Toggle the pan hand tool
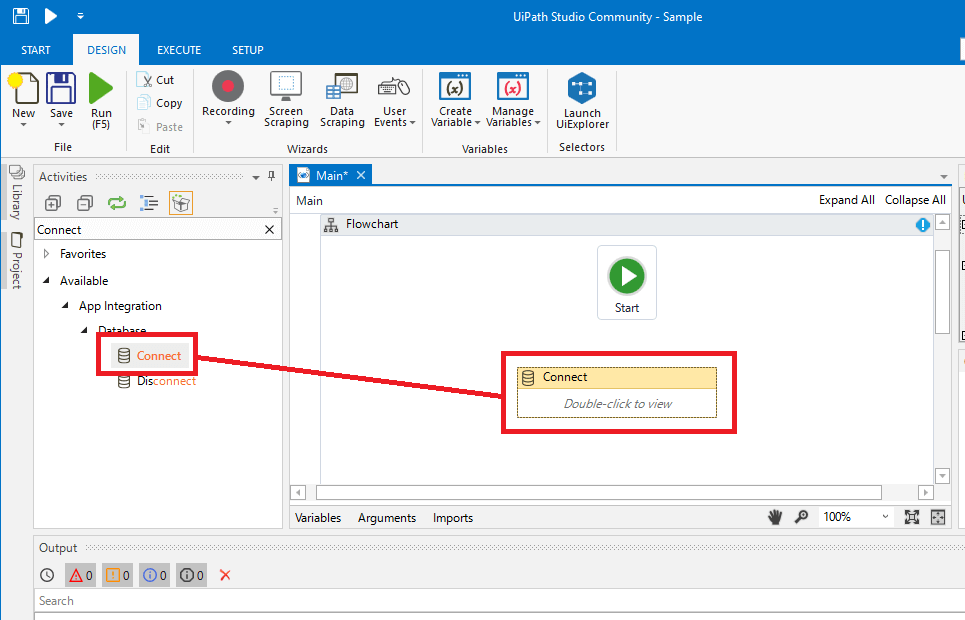The width and height of the screenshot is (965, 620). pyautogui.click(x=774, y=517)
